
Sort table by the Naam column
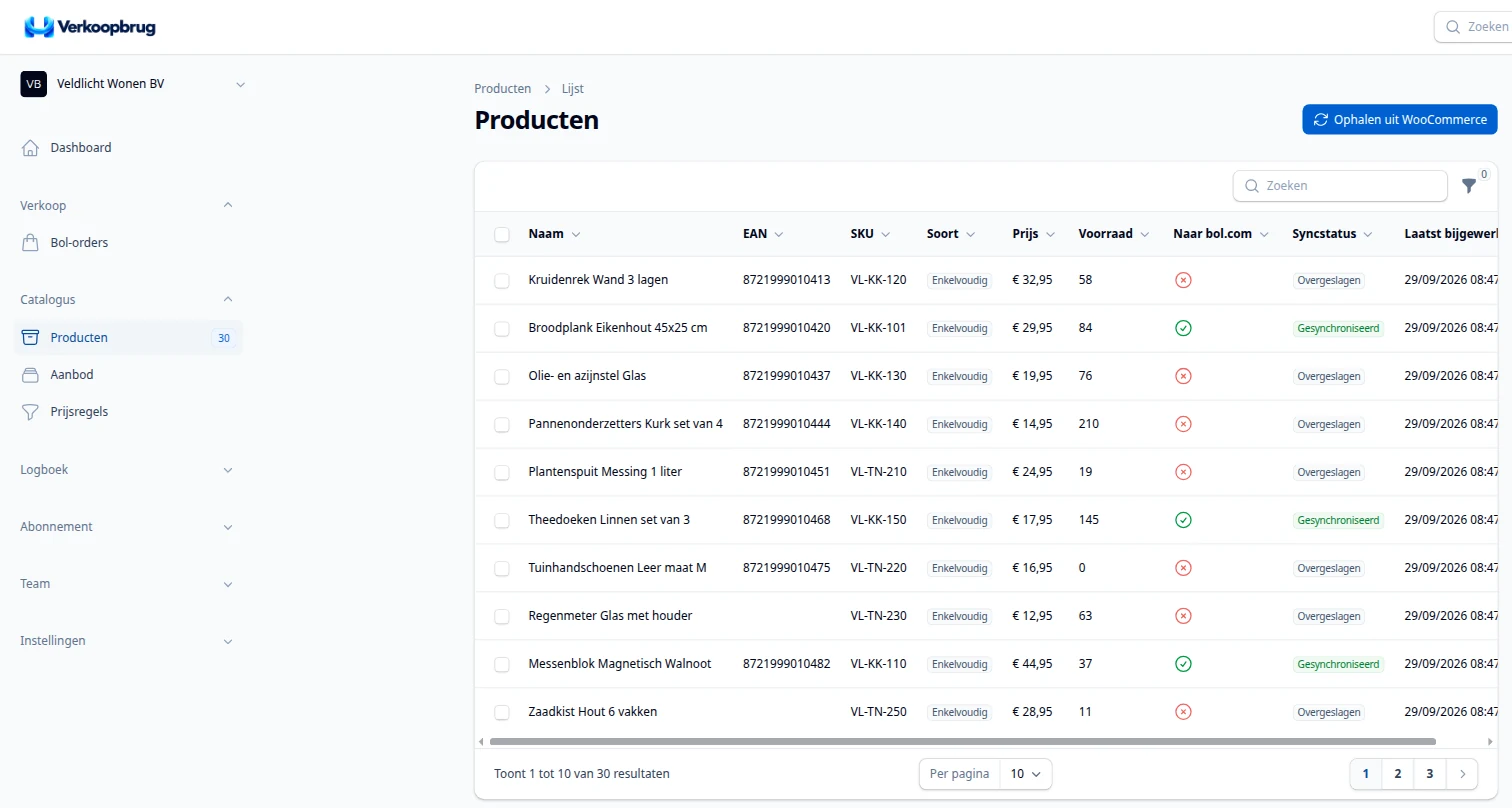pos(554,234)
